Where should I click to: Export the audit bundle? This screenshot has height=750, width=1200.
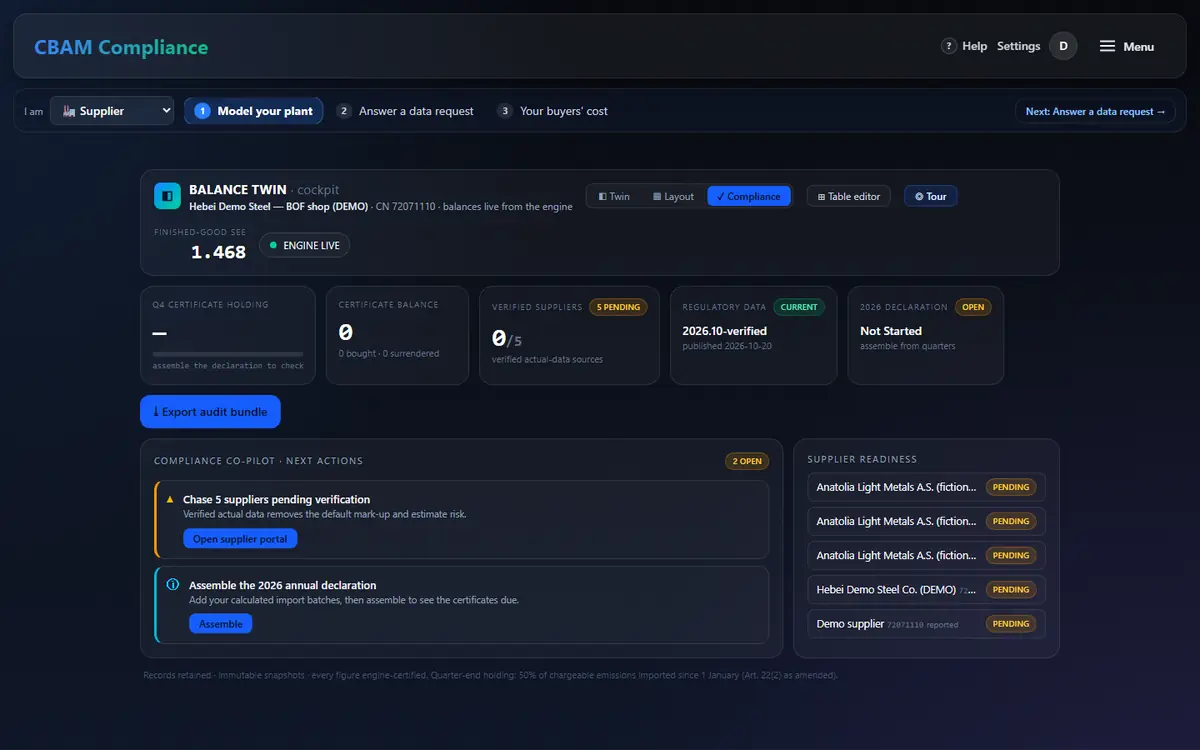(x=210, y=411)
